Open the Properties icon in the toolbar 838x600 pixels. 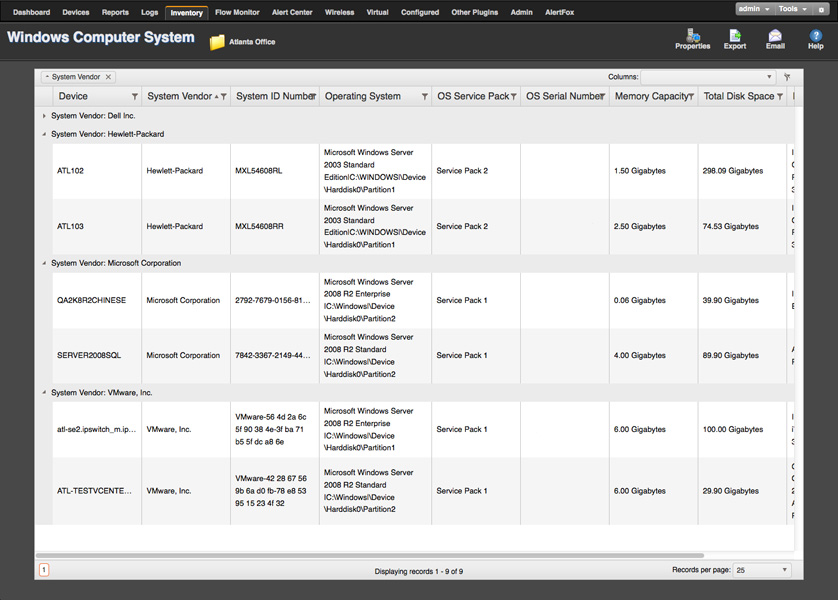(x=692, y=38)
